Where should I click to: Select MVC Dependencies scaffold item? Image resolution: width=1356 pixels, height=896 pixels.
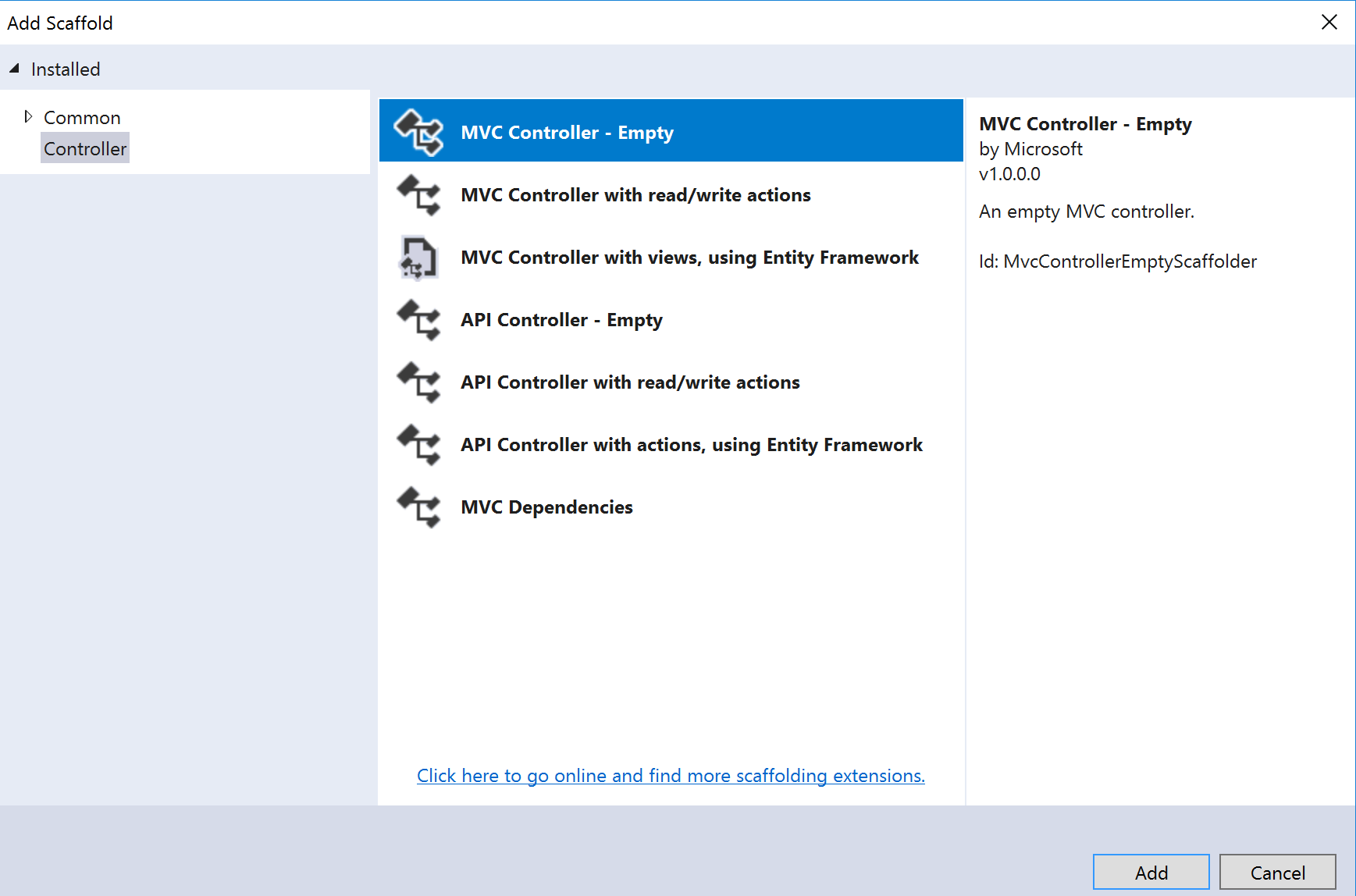click(671, 507)
